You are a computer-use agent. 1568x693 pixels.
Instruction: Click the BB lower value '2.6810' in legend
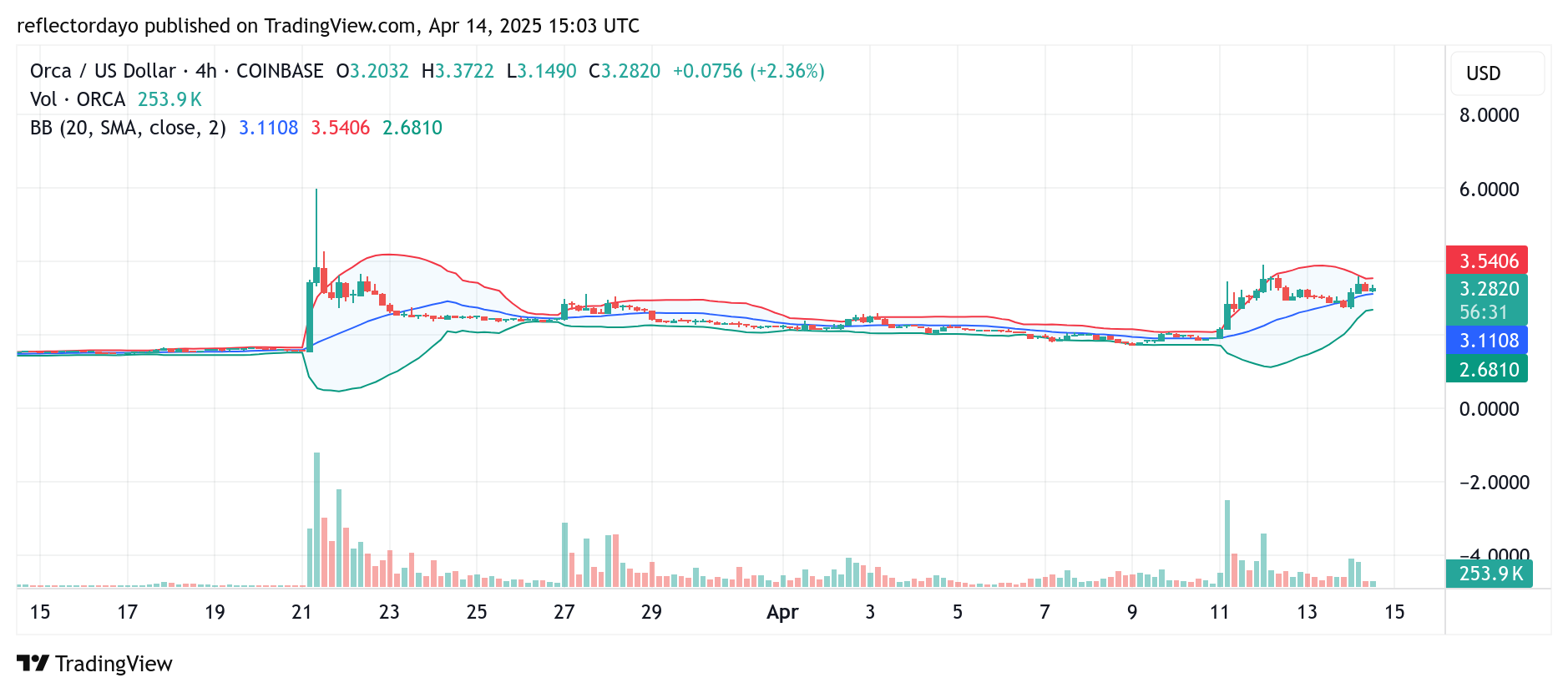coord(412,128)
